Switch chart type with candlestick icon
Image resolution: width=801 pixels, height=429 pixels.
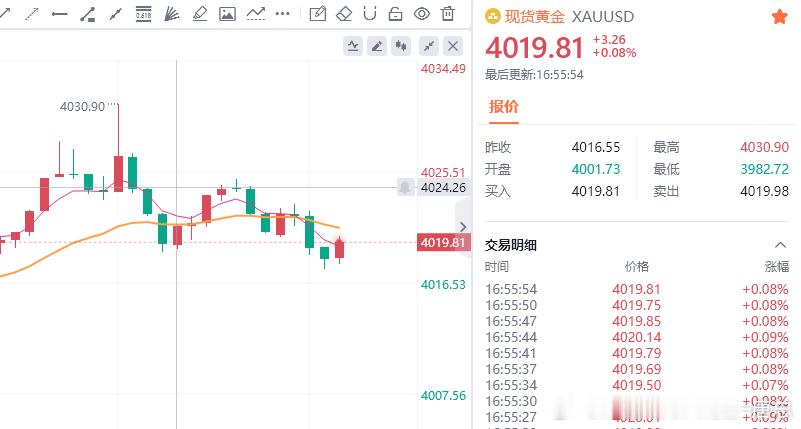(401, 46)
